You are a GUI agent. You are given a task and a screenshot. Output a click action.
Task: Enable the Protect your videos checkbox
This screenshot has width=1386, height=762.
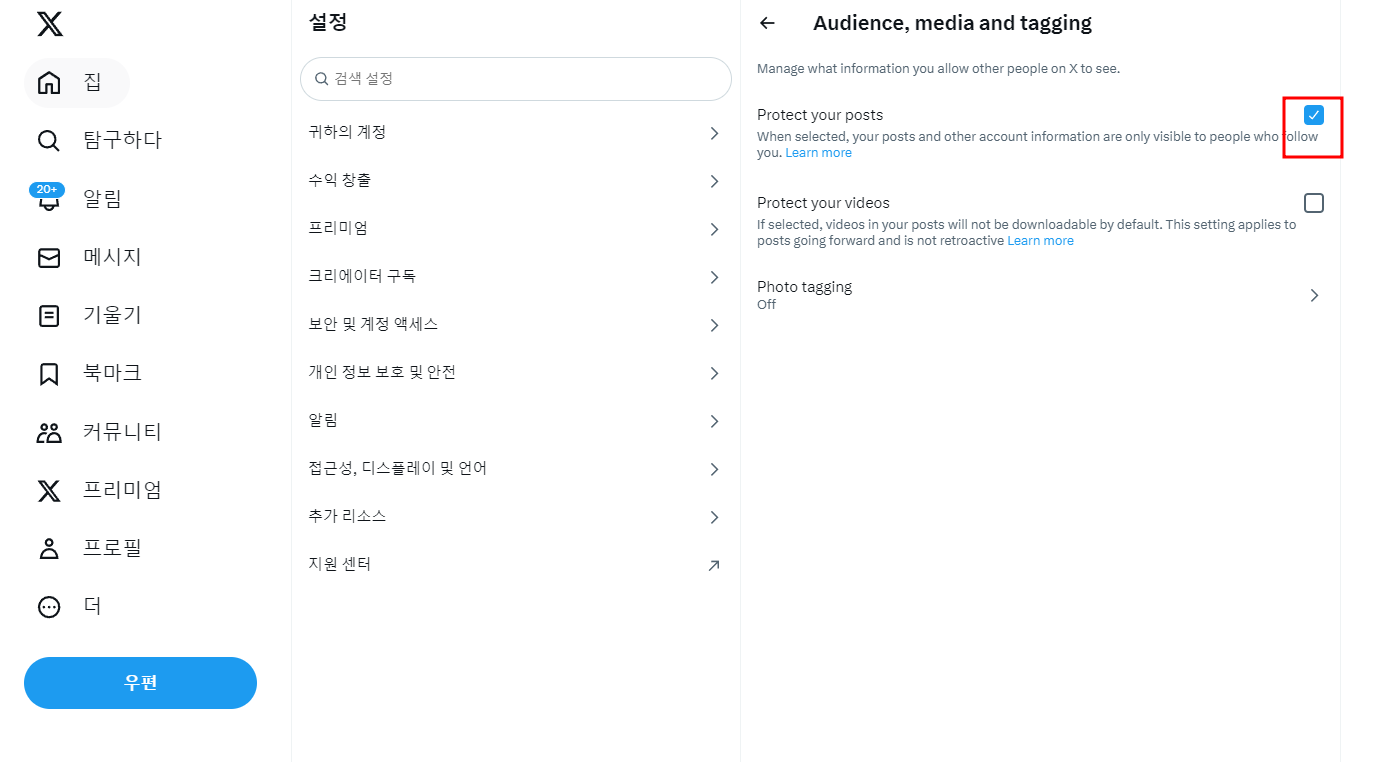pyautogui.click(x=1313, y=202)
